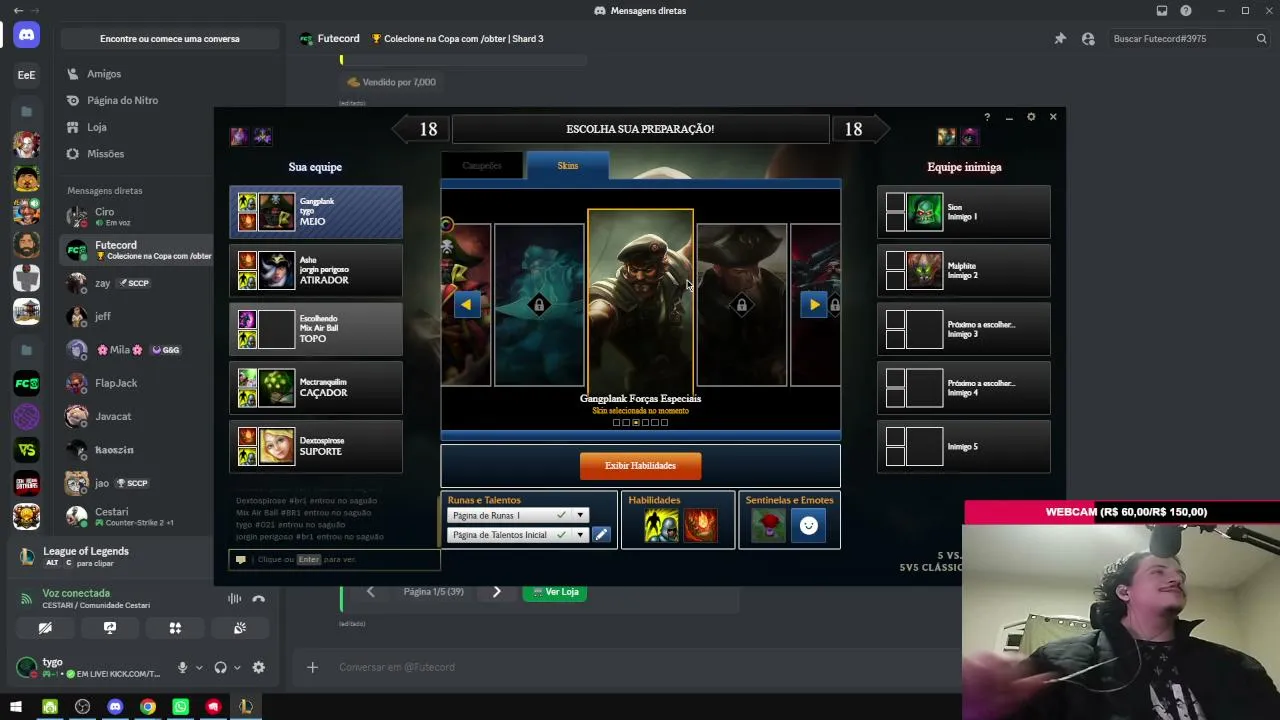
Task: Click the Ver Loja button
Action: pos(556,592)
